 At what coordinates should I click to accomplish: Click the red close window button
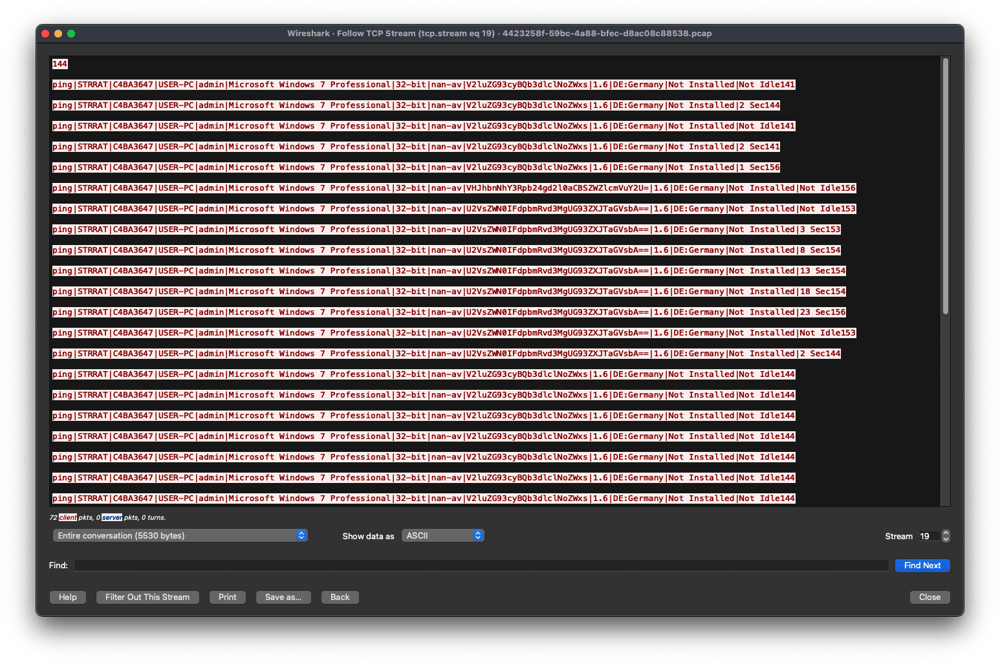pos(46,33)
